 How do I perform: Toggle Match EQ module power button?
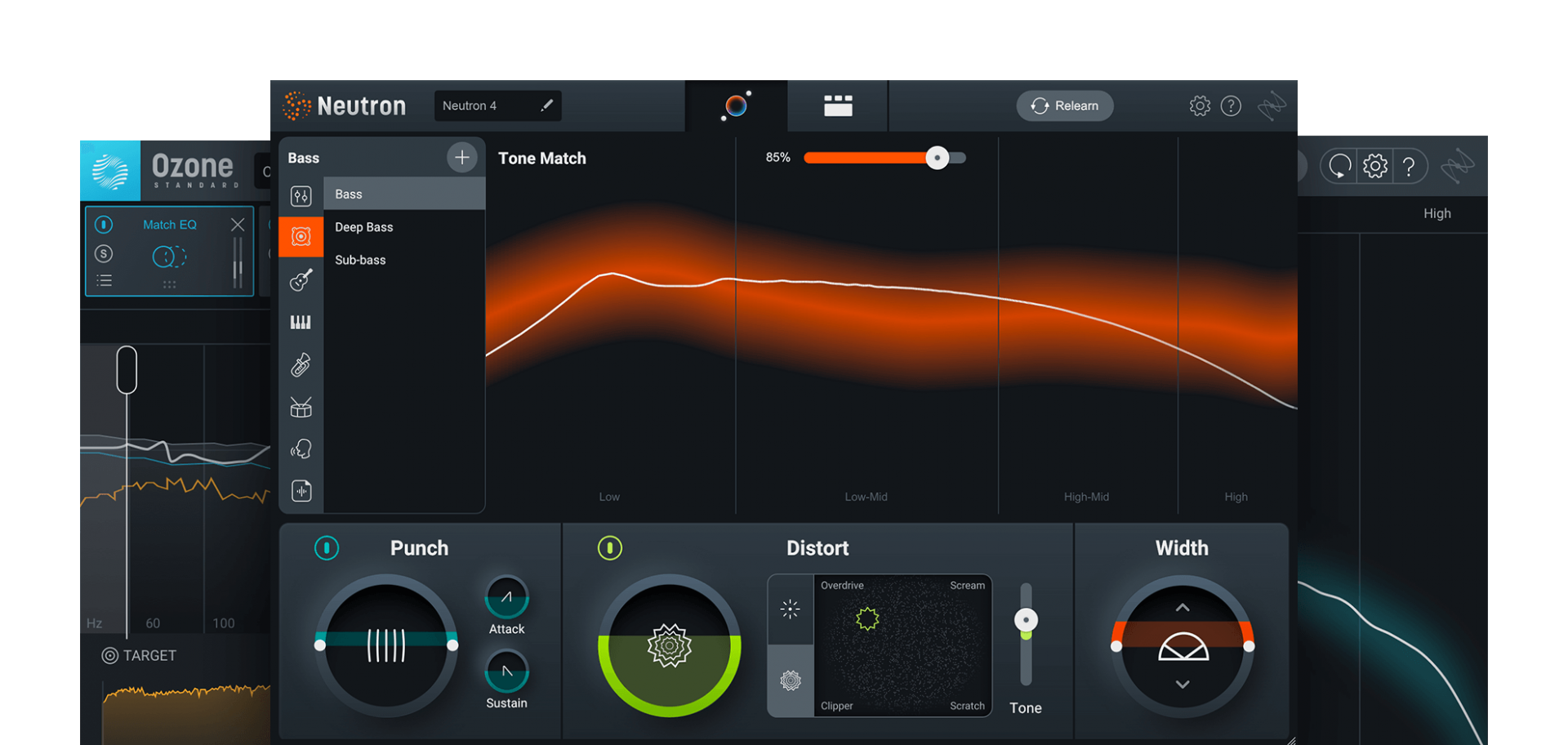[x=104, y=225]
